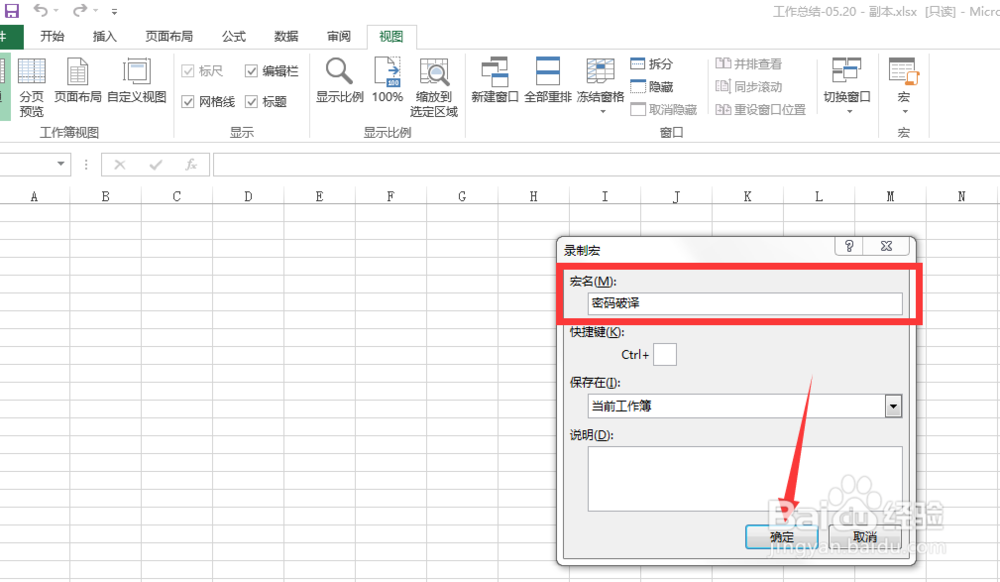Open the 公式 ribbon tab
Image resolution: width=1000 pixels, height=582 pixels.
pyautogui.click(x=234, y=36)
